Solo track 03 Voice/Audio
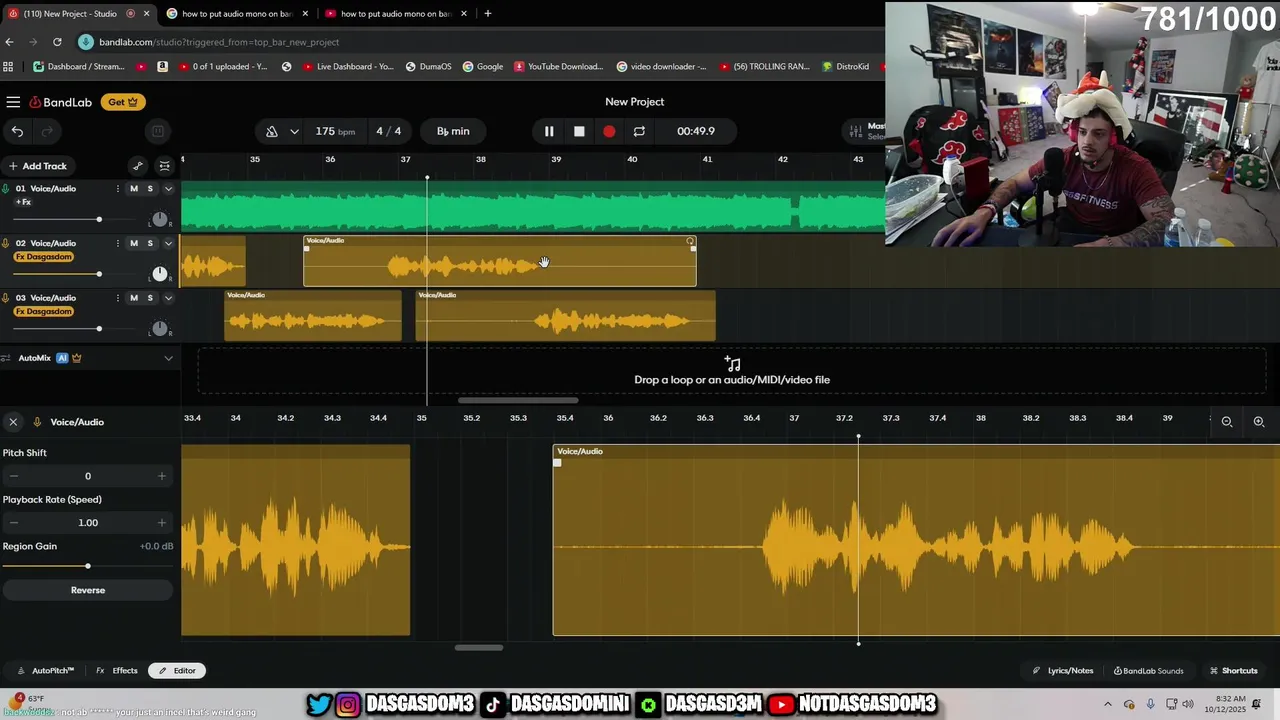The width and height of the screenshot is (1280, 720). point(150,298)
